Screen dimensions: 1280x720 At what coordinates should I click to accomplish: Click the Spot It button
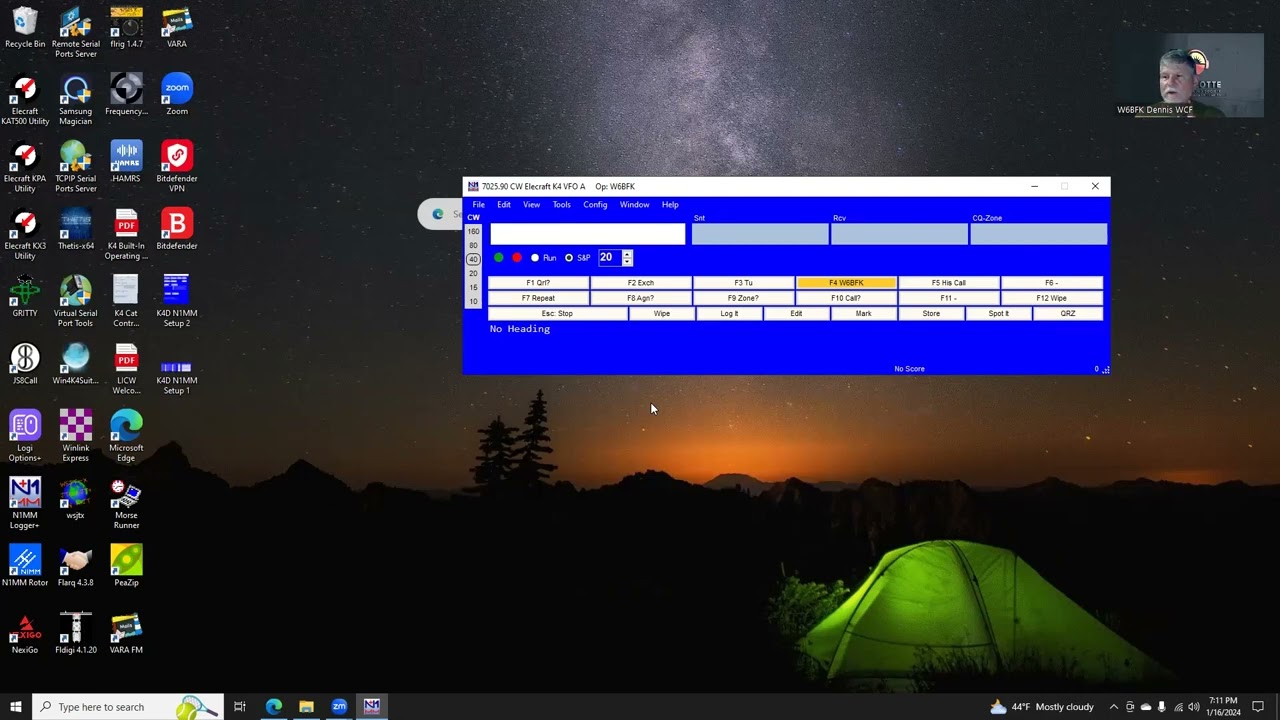coord(998,314)
